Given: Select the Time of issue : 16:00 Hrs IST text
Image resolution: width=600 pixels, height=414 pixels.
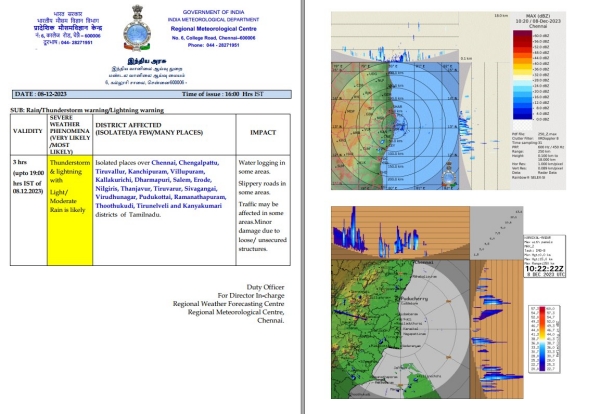Looking at the screenshot, I should [x=222, y=94].
